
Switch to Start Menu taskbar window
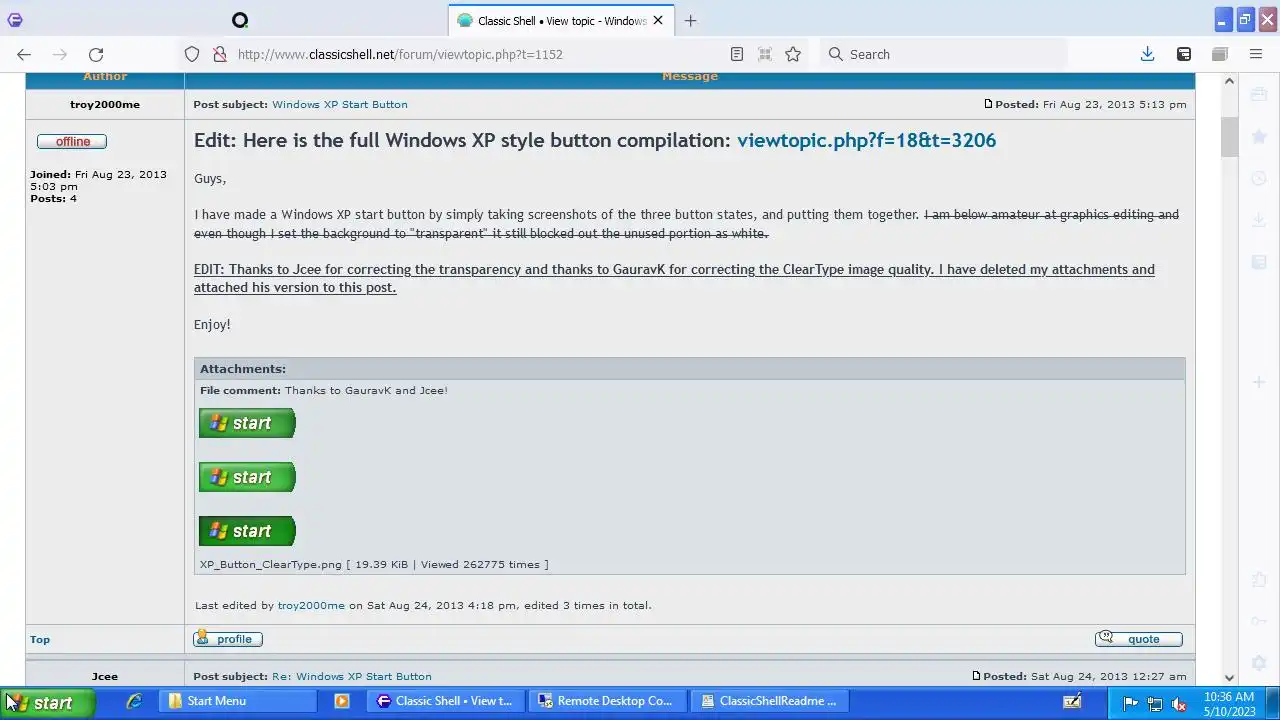(x=239, y=701)
